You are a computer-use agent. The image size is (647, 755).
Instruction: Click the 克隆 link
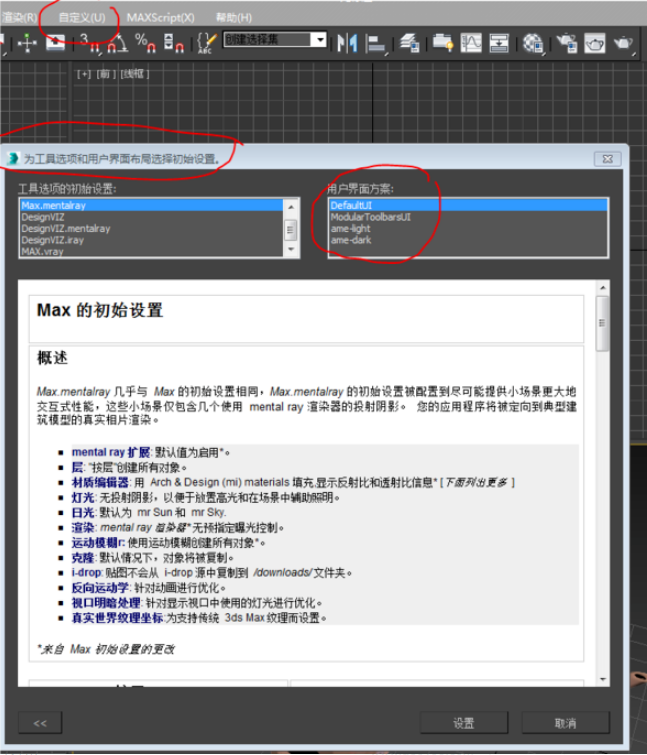click(83, 558)
